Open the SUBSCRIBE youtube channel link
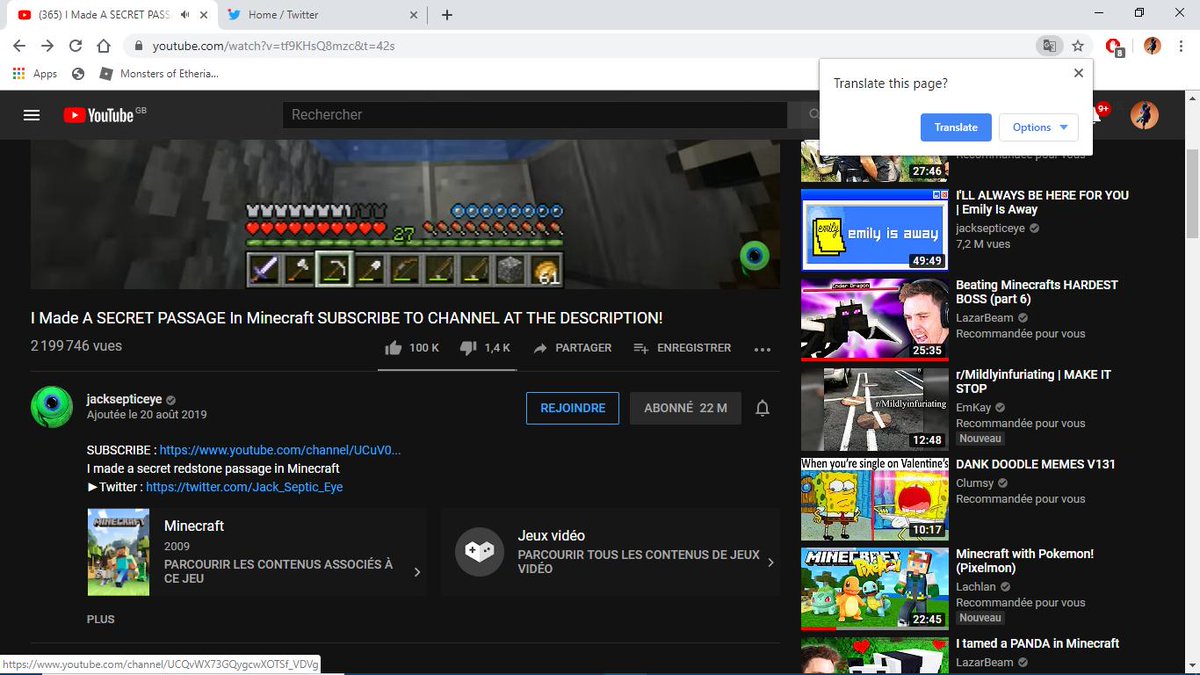Screen dimensions: 1200x675 (x=280, y=451)
